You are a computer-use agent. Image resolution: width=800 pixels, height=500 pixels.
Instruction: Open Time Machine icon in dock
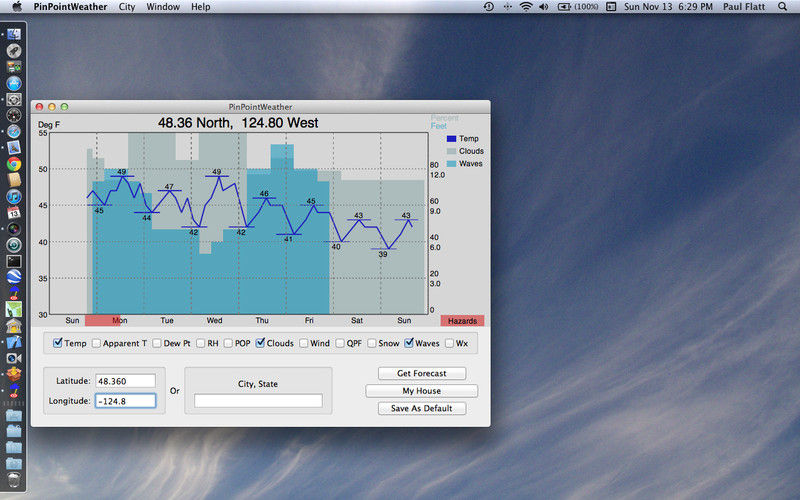click(14, 244)
